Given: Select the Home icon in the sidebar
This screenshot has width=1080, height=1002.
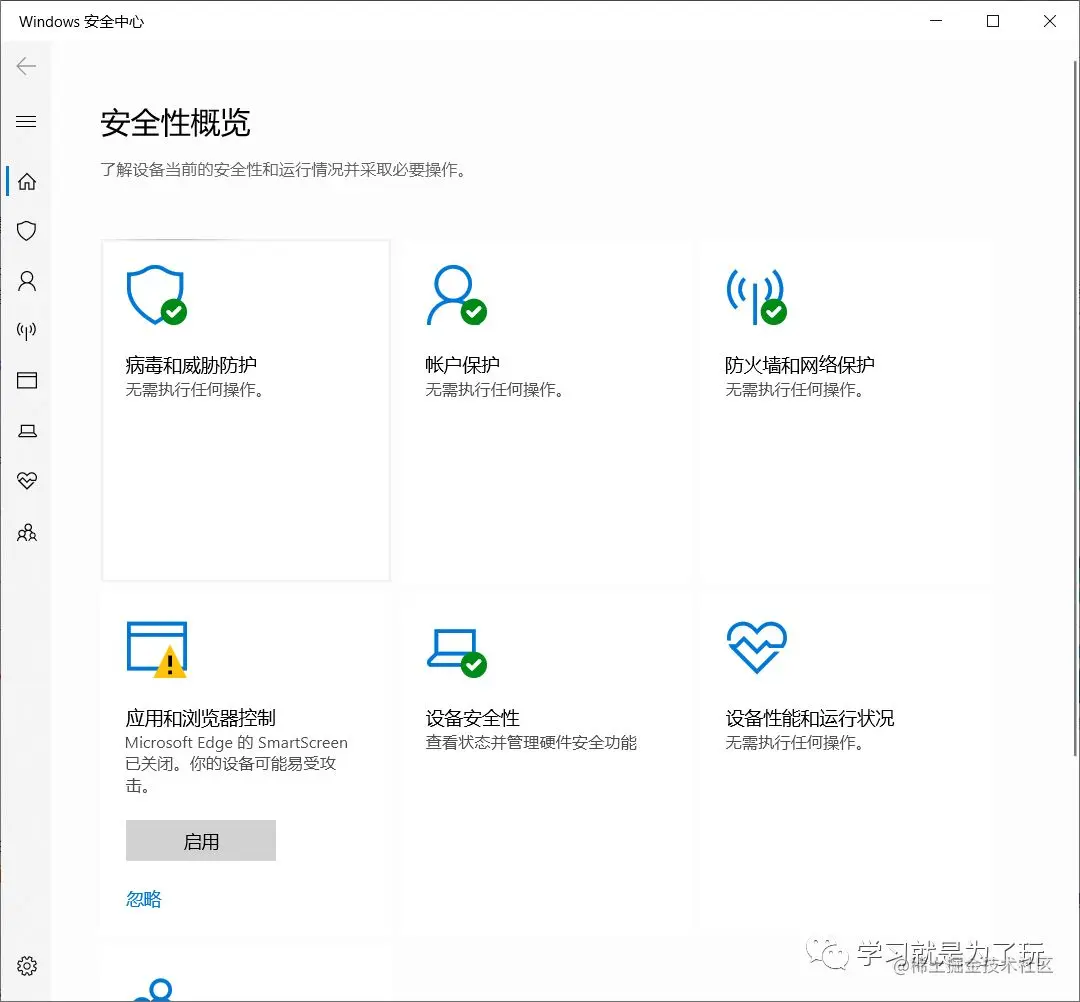Looking at the screenshot, I should (x=26, y=181).
